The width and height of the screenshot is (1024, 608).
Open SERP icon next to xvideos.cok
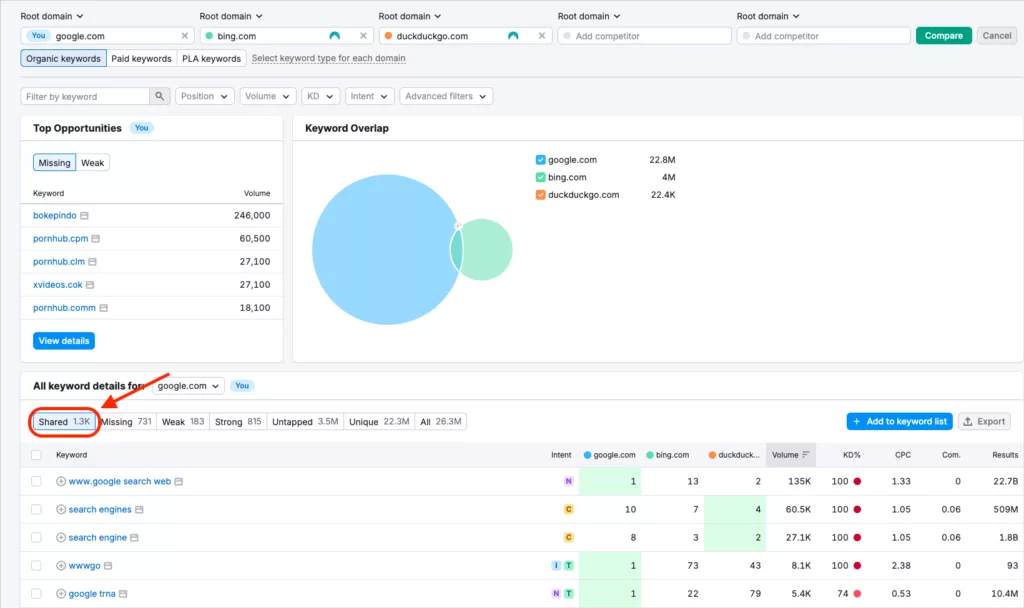90,285
